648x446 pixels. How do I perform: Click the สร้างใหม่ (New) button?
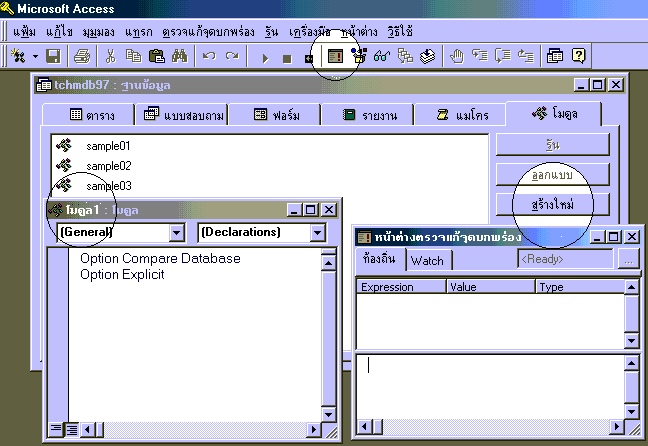tap(552, 204)
